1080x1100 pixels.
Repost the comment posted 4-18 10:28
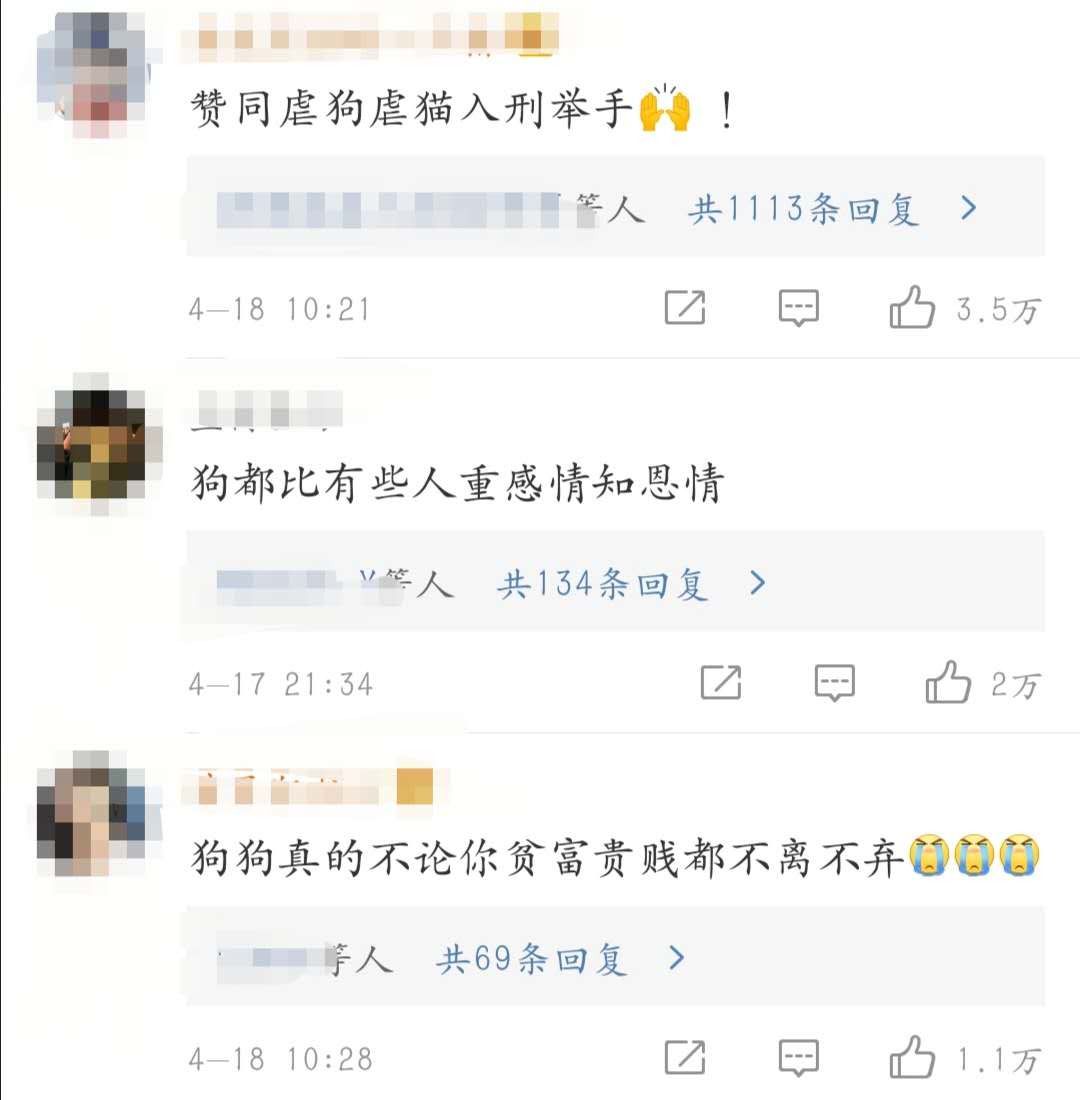point(685,1057)
